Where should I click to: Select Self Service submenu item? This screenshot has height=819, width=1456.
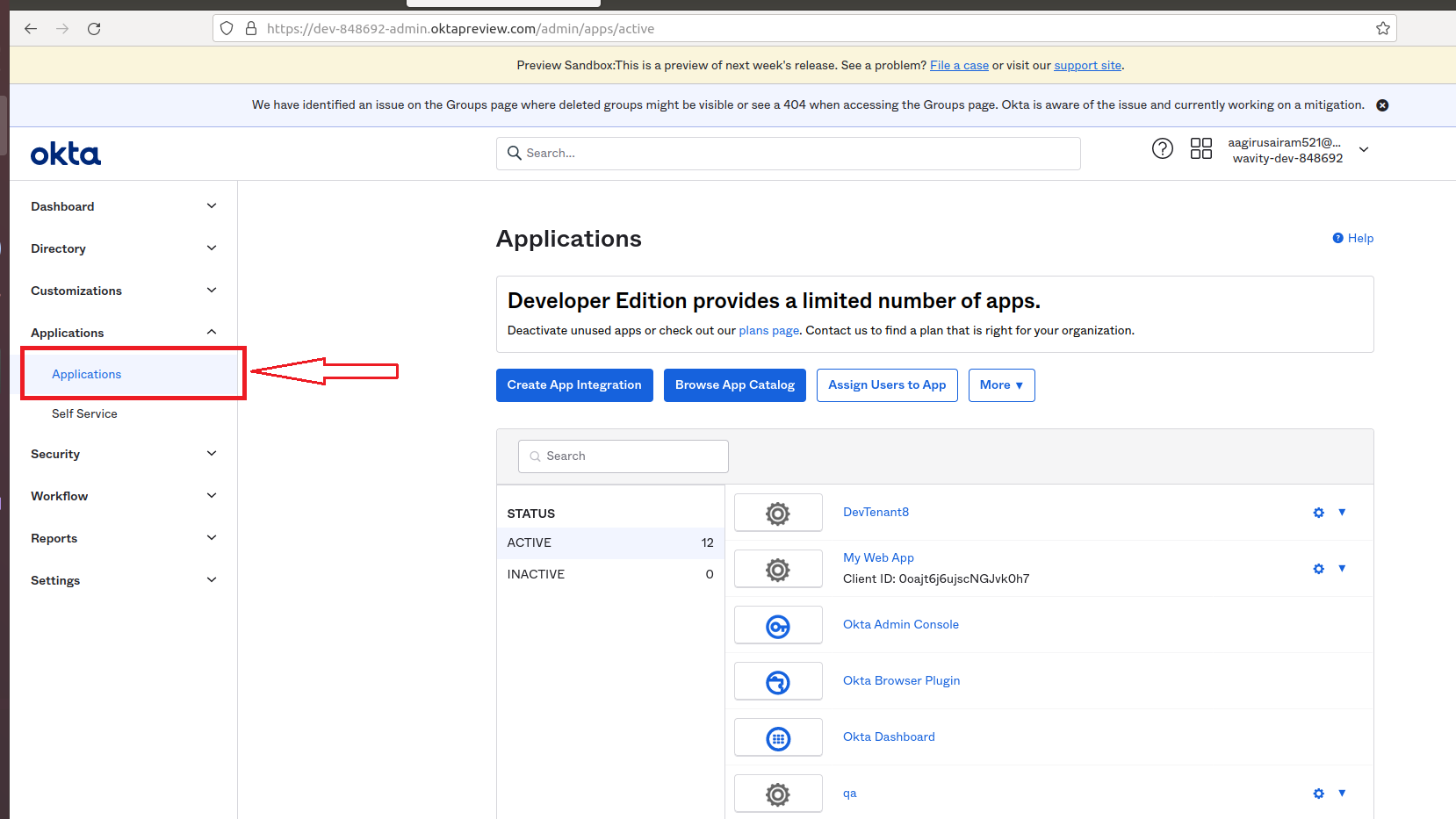tap(84, 413)
